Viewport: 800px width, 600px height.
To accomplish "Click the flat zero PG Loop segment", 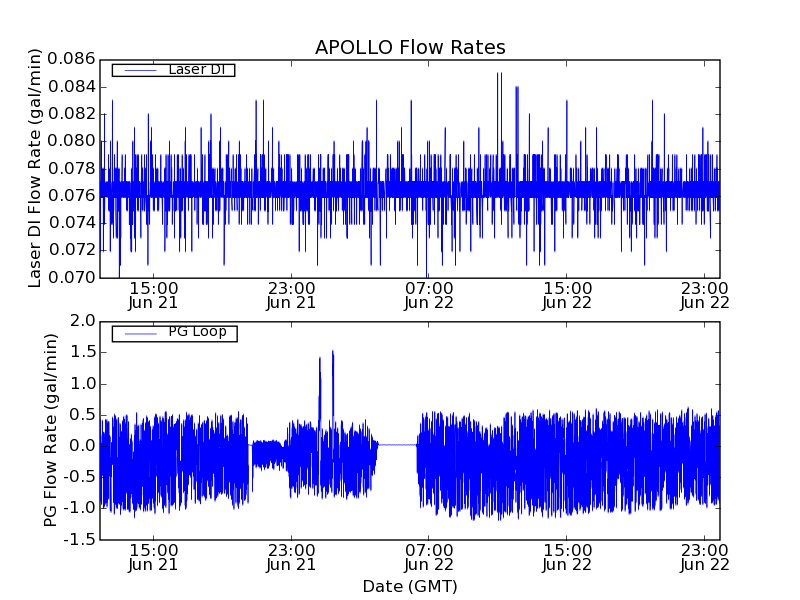I will tap(397, 445).
